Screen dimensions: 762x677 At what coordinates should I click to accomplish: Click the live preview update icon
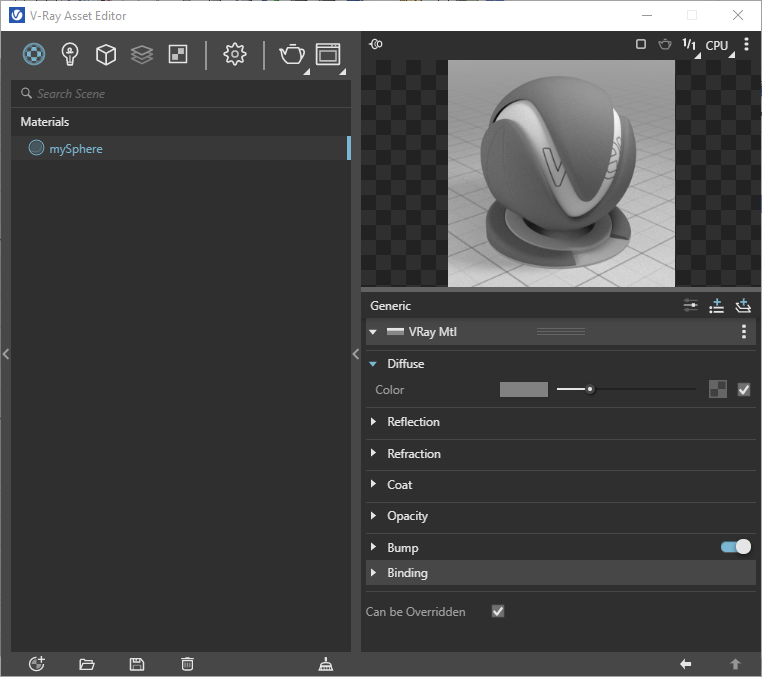coord(376,44)
